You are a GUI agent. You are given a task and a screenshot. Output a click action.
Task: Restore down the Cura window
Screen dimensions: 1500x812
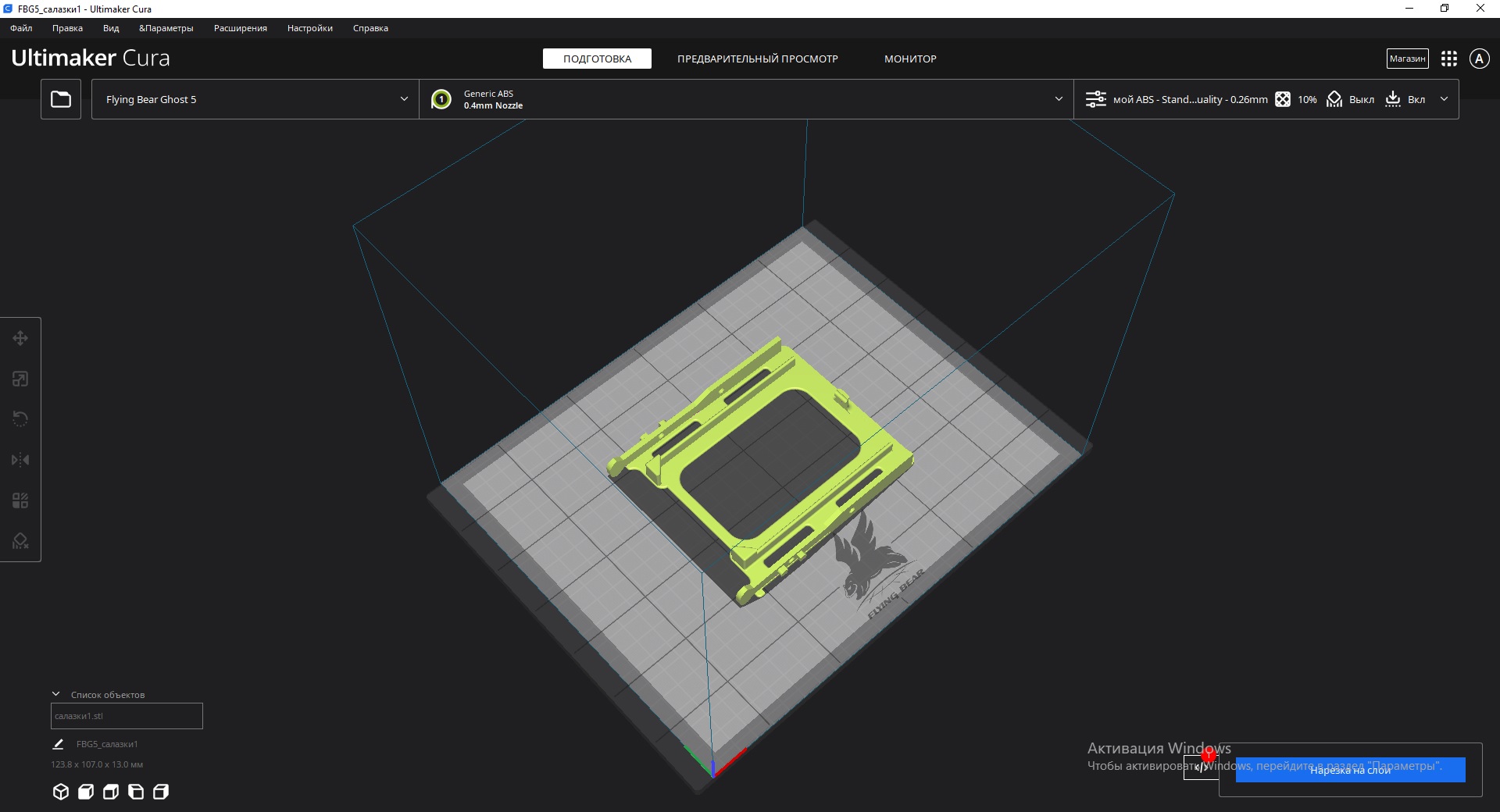1445,9
